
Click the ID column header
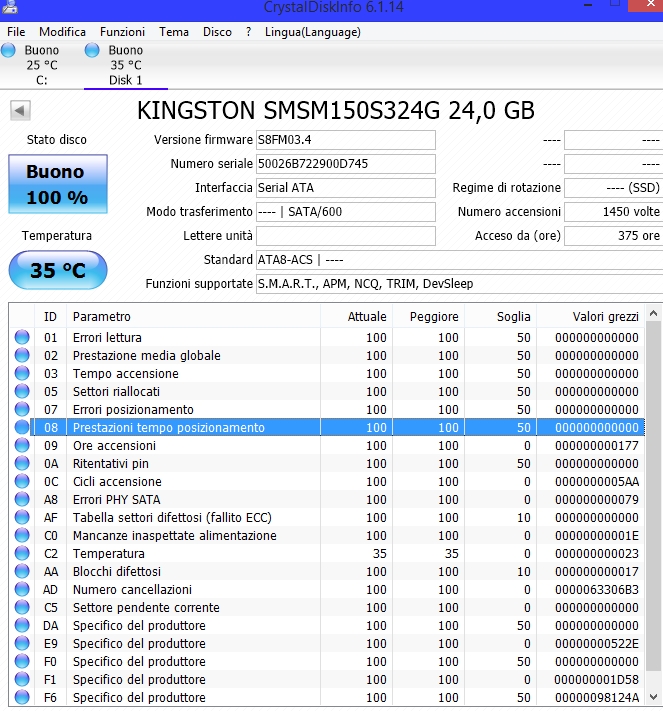[x=50, y=317]
